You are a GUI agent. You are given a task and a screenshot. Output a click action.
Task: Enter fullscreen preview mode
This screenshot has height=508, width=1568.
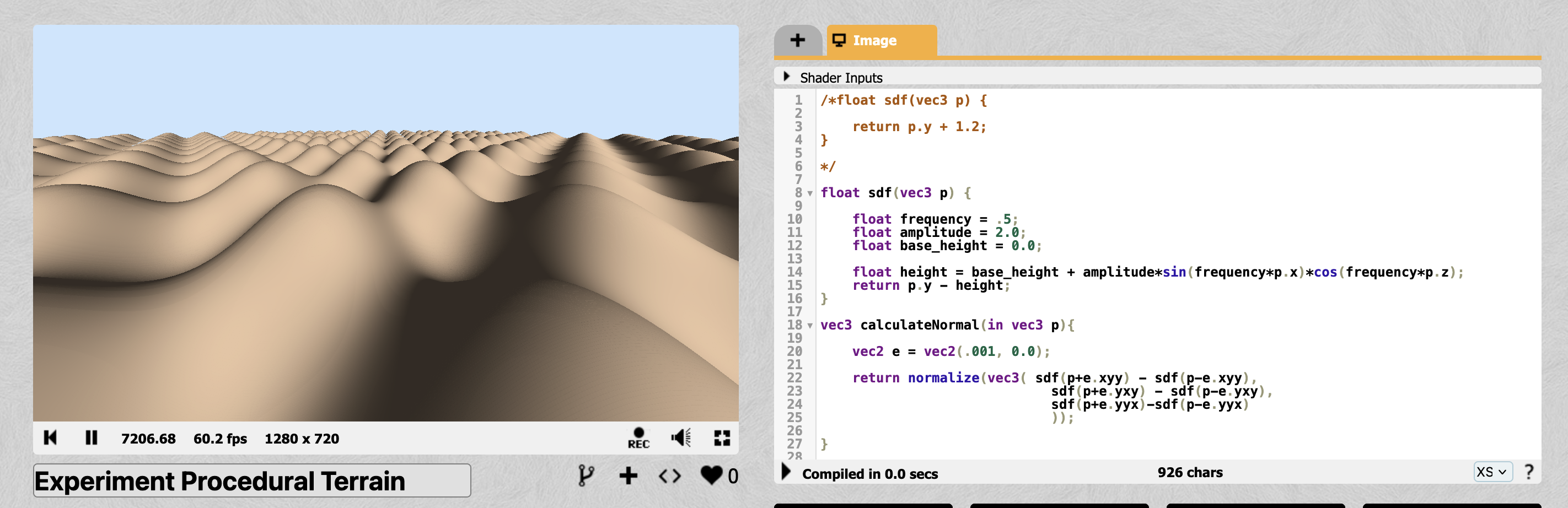tap(722, 438)
